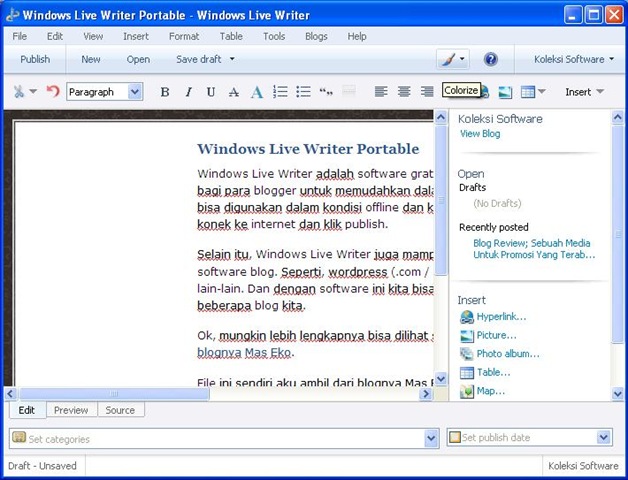Screen dimensions: 628x480
Task: Click the Photo album... sidebar link
Action: pos(507,354)
